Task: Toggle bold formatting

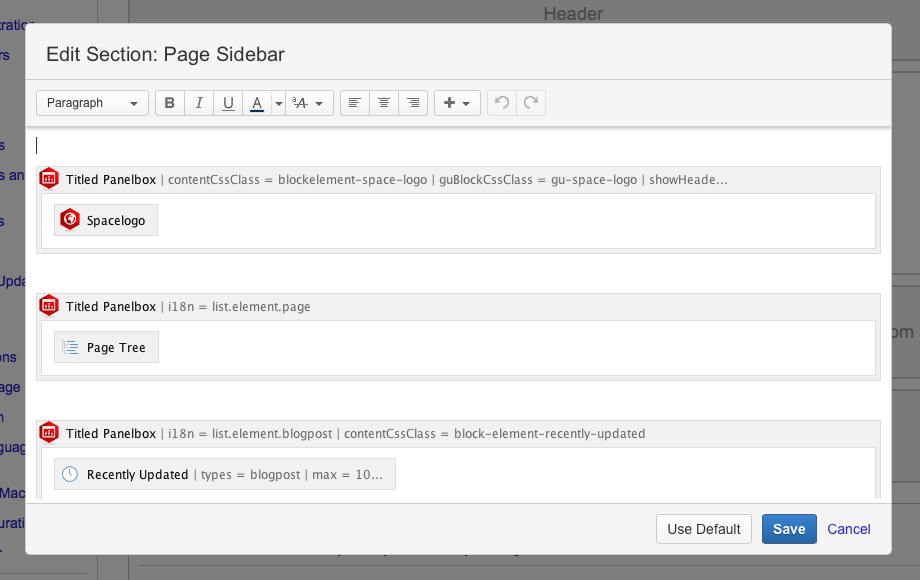Action: 169,102
